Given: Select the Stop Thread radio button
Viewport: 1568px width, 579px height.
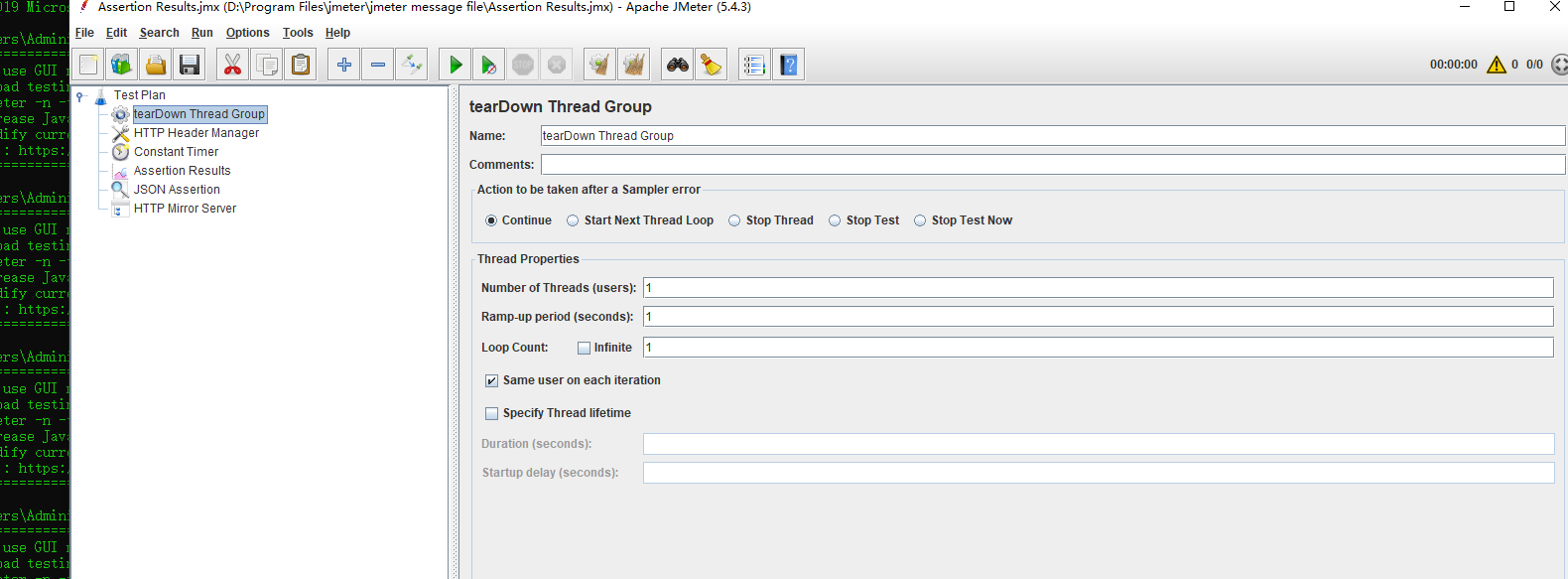Looking at the screenshot, I should click(x=734, y=220).
